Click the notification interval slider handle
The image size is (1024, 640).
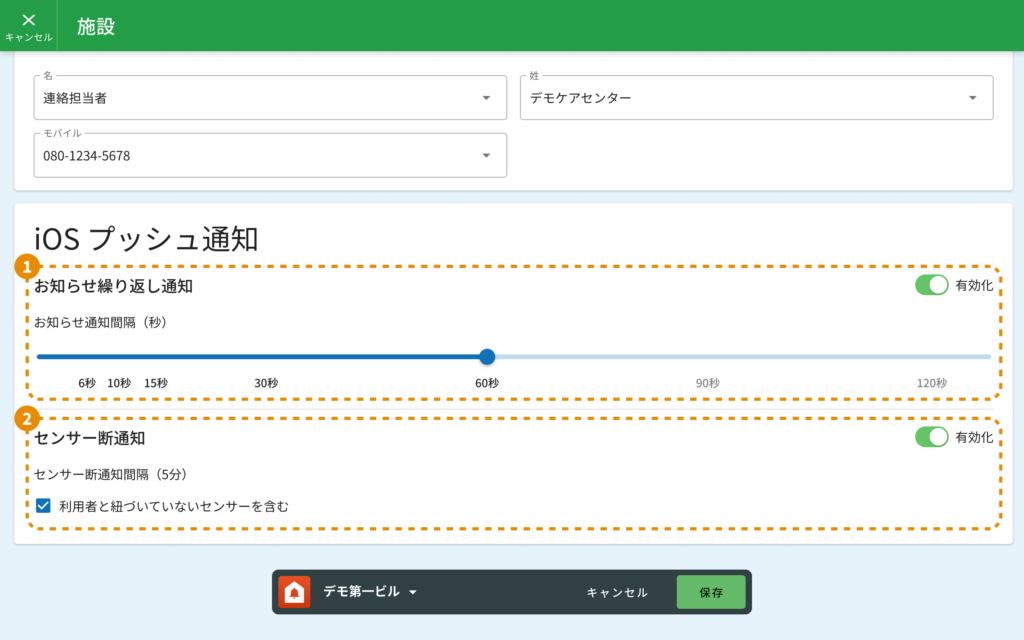[487, 356]
